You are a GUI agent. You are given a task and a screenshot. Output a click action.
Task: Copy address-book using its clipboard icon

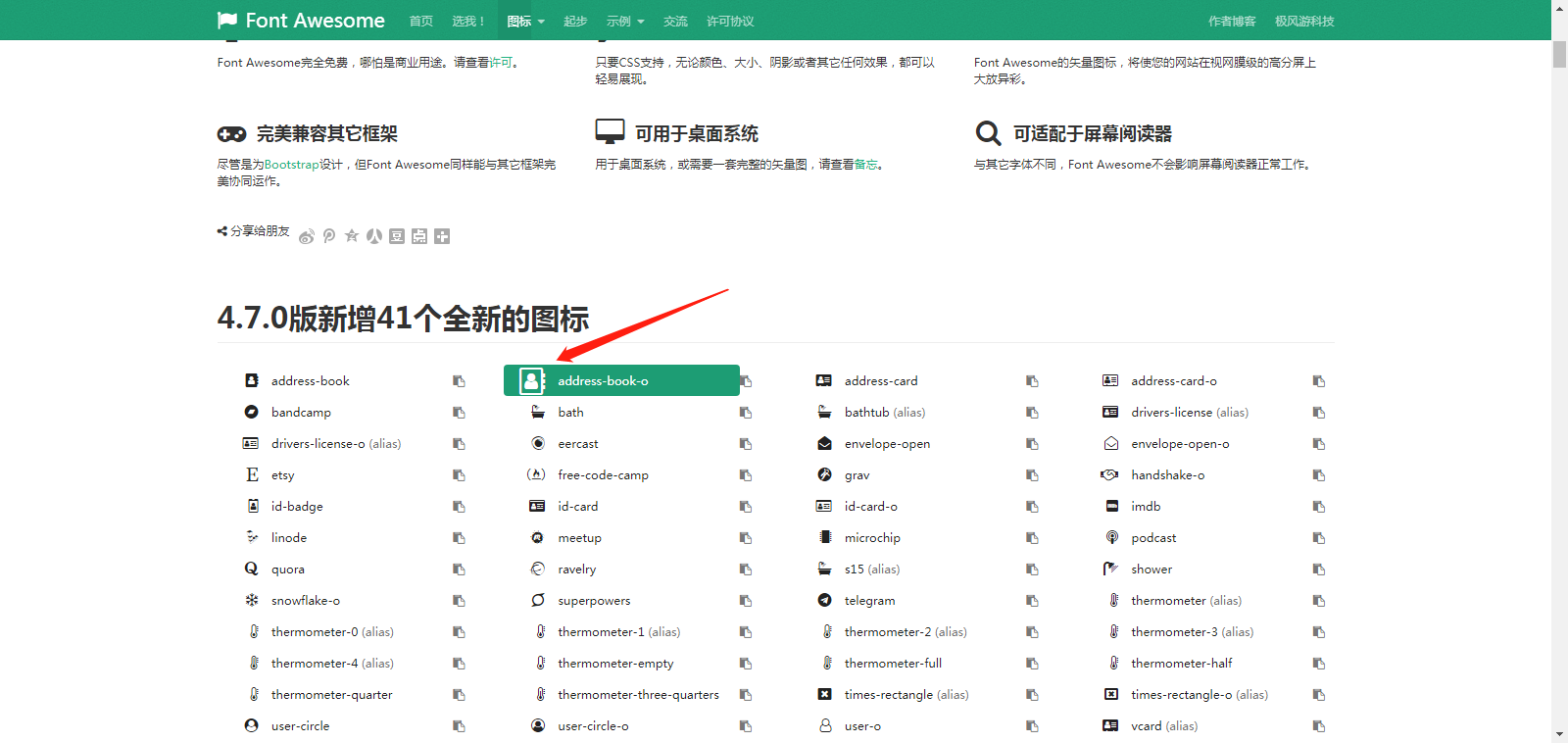tap(459, 381)
